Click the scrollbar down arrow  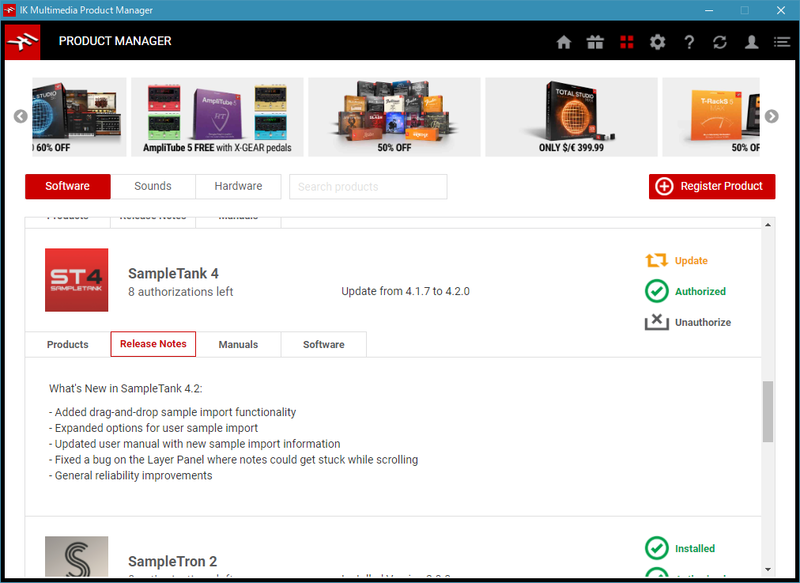click(x=768, y=569)
